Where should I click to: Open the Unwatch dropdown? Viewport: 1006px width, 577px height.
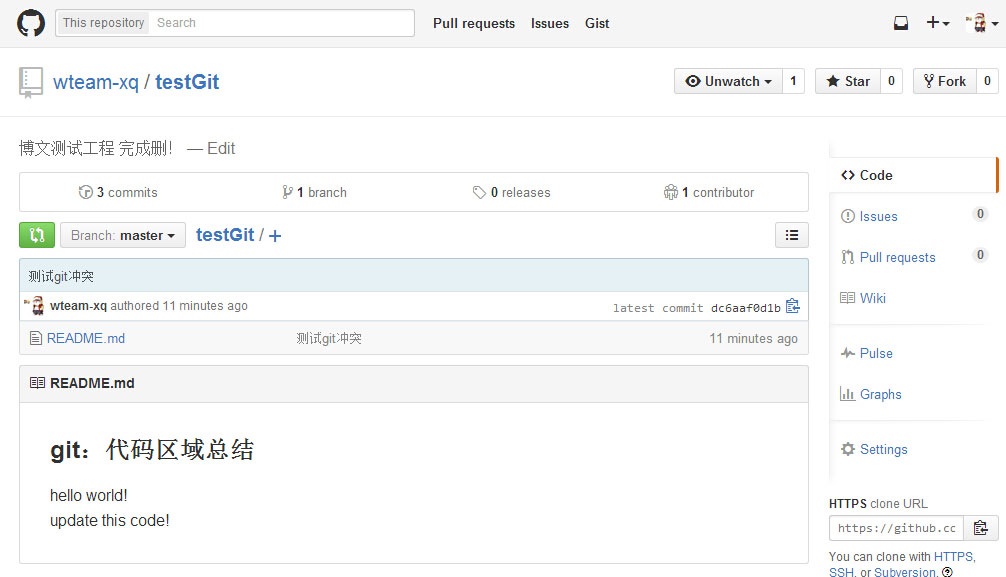[728, 81]
